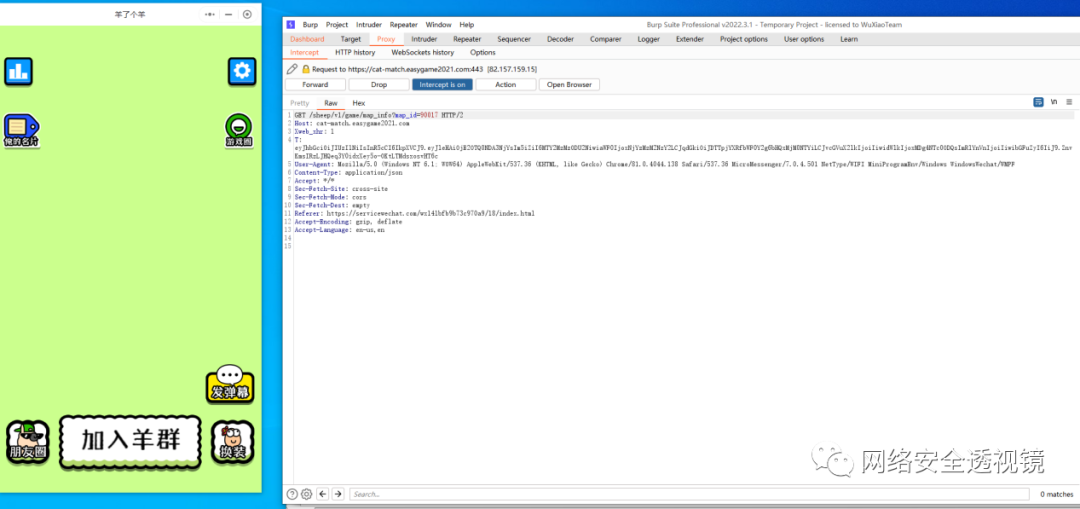Open the Decoder tab
Image resolution: width=1080 pixels, height=509 pixels.
(x=561, y=39)
